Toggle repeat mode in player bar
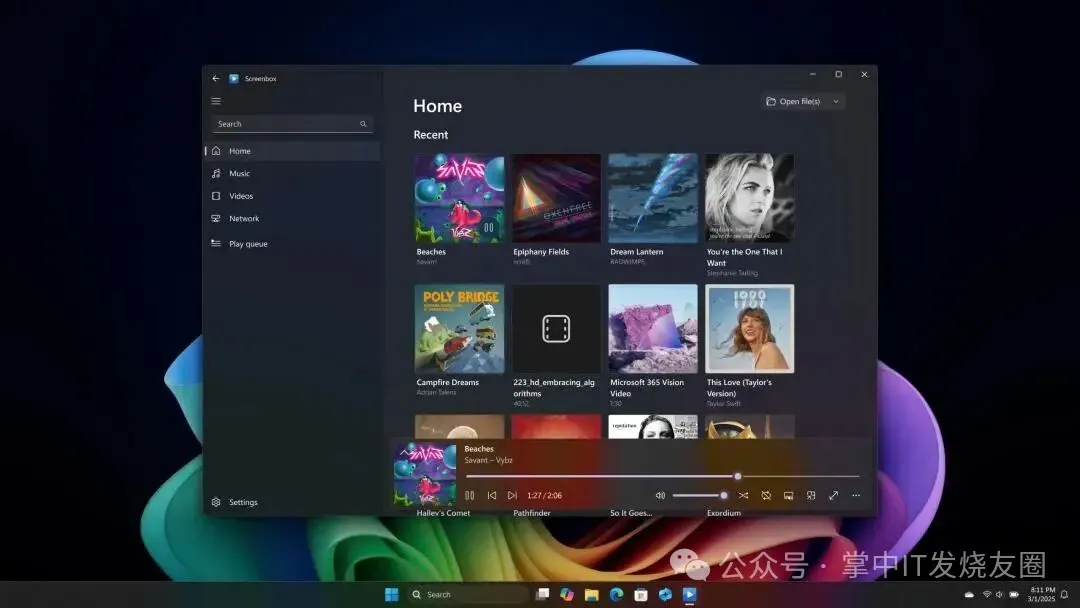The image size is (1080, 608). [x=766, y=495]
